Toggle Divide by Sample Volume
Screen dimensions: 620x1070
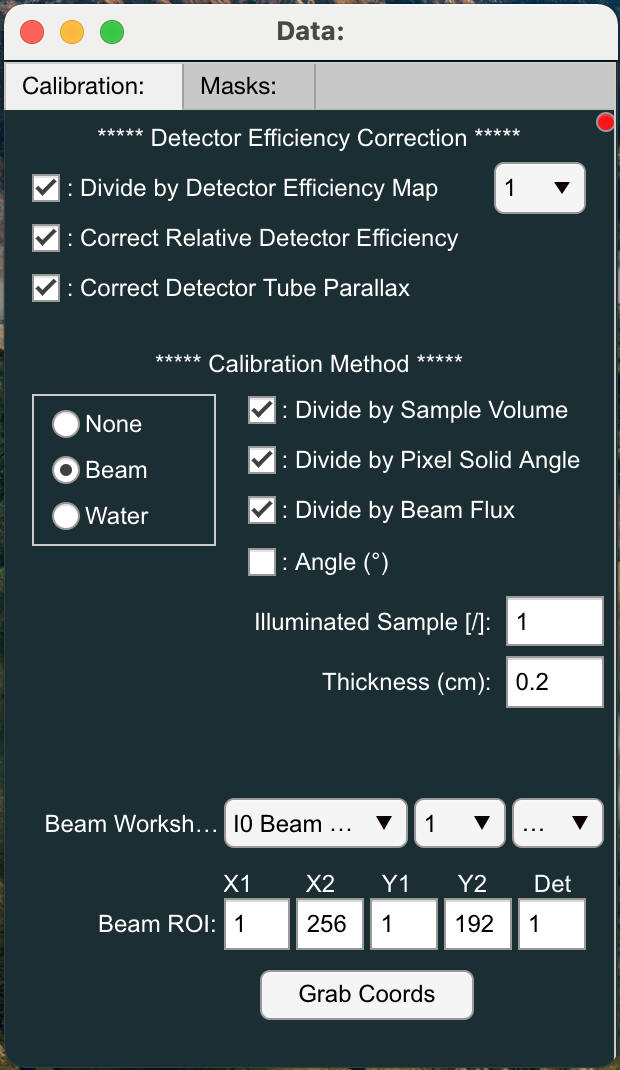tap(262, 410)
